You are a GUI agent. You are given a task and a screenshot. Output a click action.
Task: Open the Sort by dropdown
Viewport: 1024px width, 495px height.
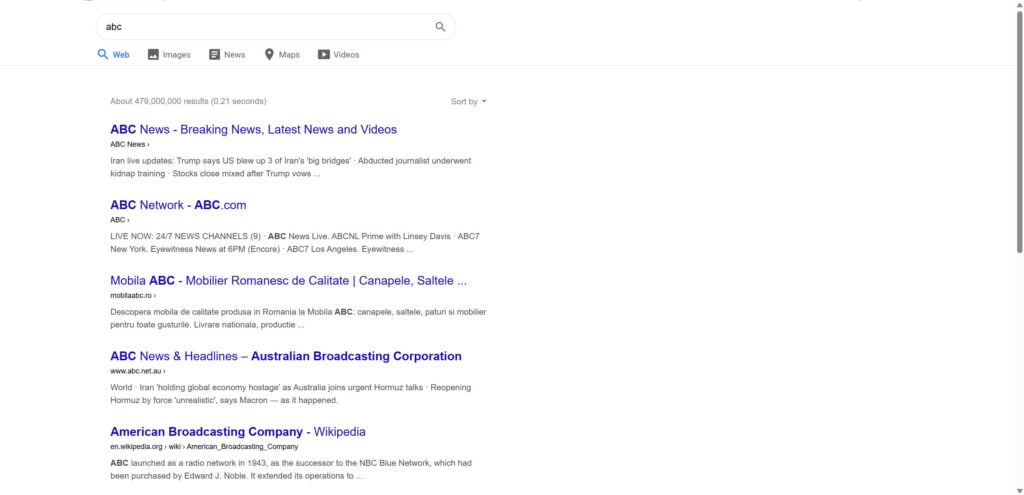pyautogui.click(x=468, y=101)
